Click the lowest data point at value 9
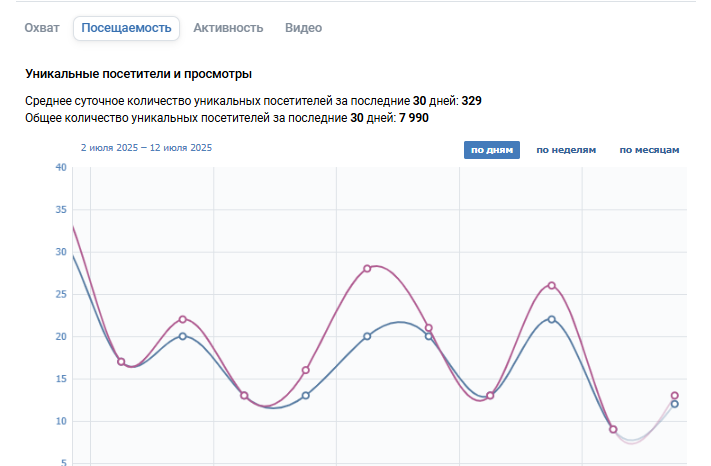 [613, 429]
